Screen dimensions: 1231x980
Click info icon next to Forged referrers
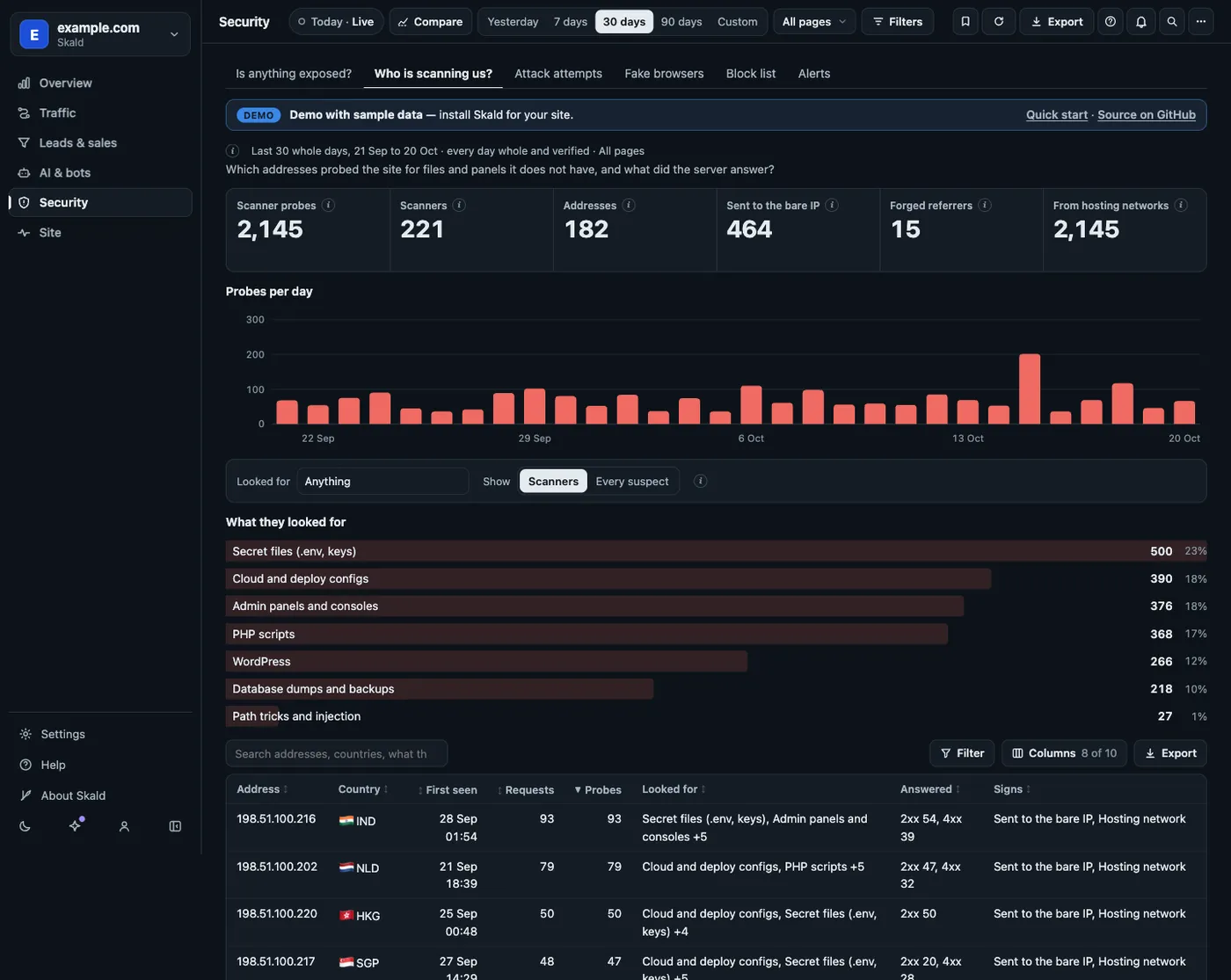pyautogui.click(x=985, y=205)
